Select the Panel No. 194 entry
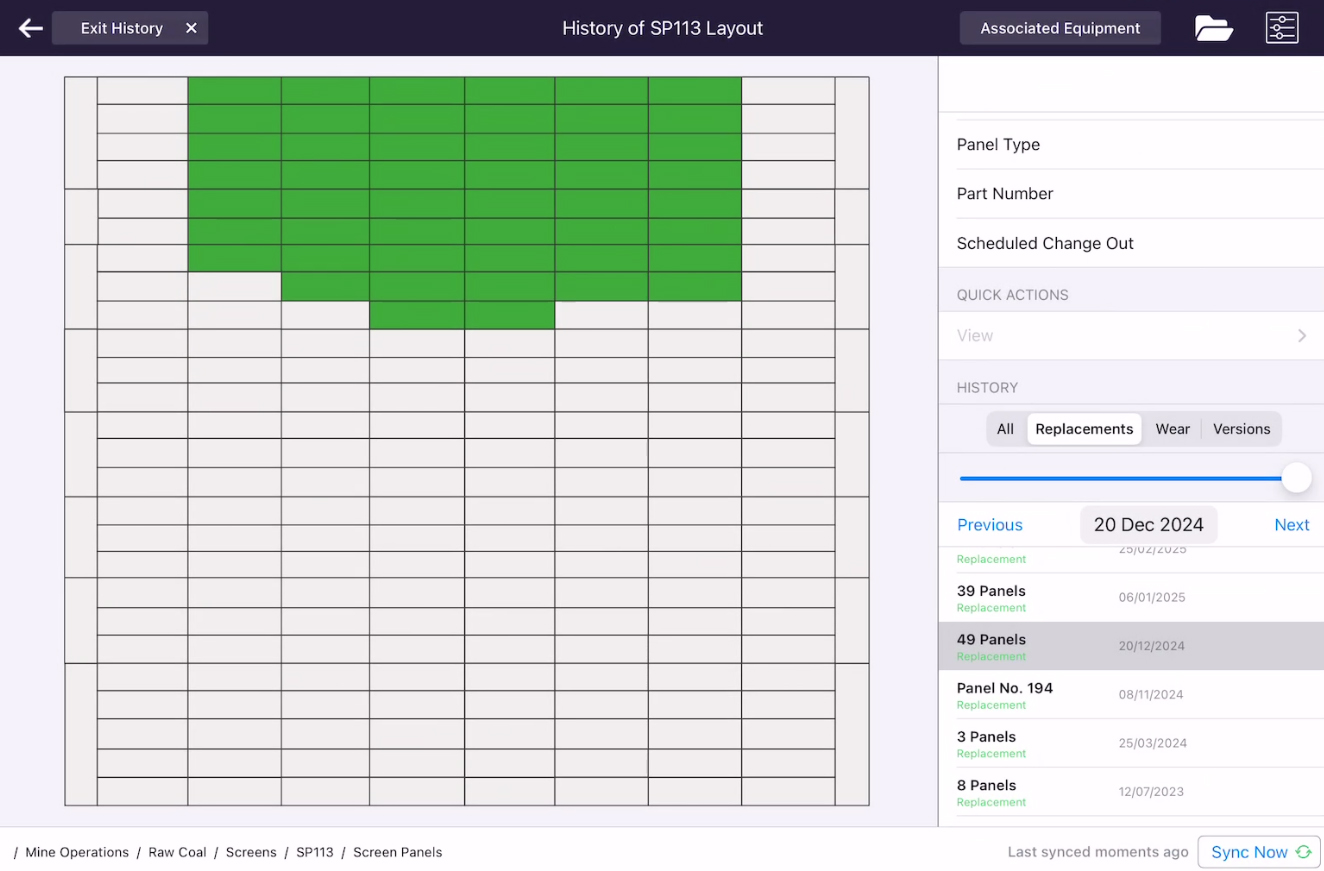 [x=1131, y=695]
